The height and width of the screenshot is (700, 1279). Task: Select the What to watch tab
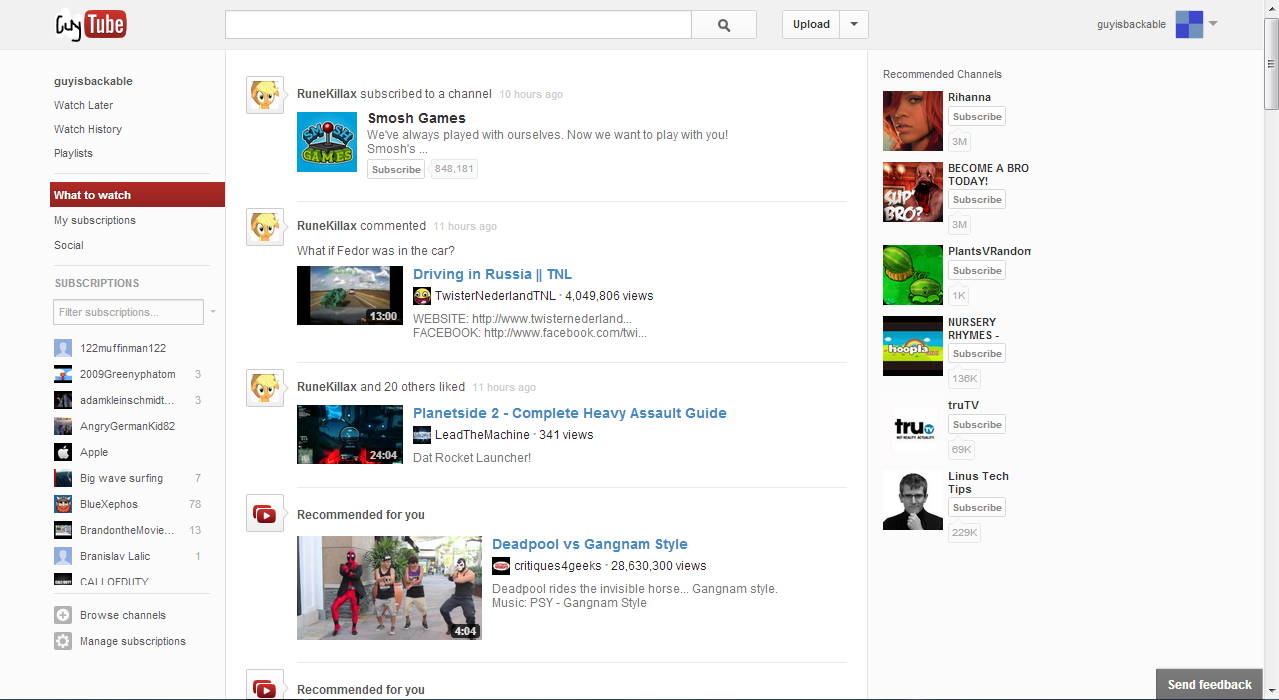tap(137, 195)
